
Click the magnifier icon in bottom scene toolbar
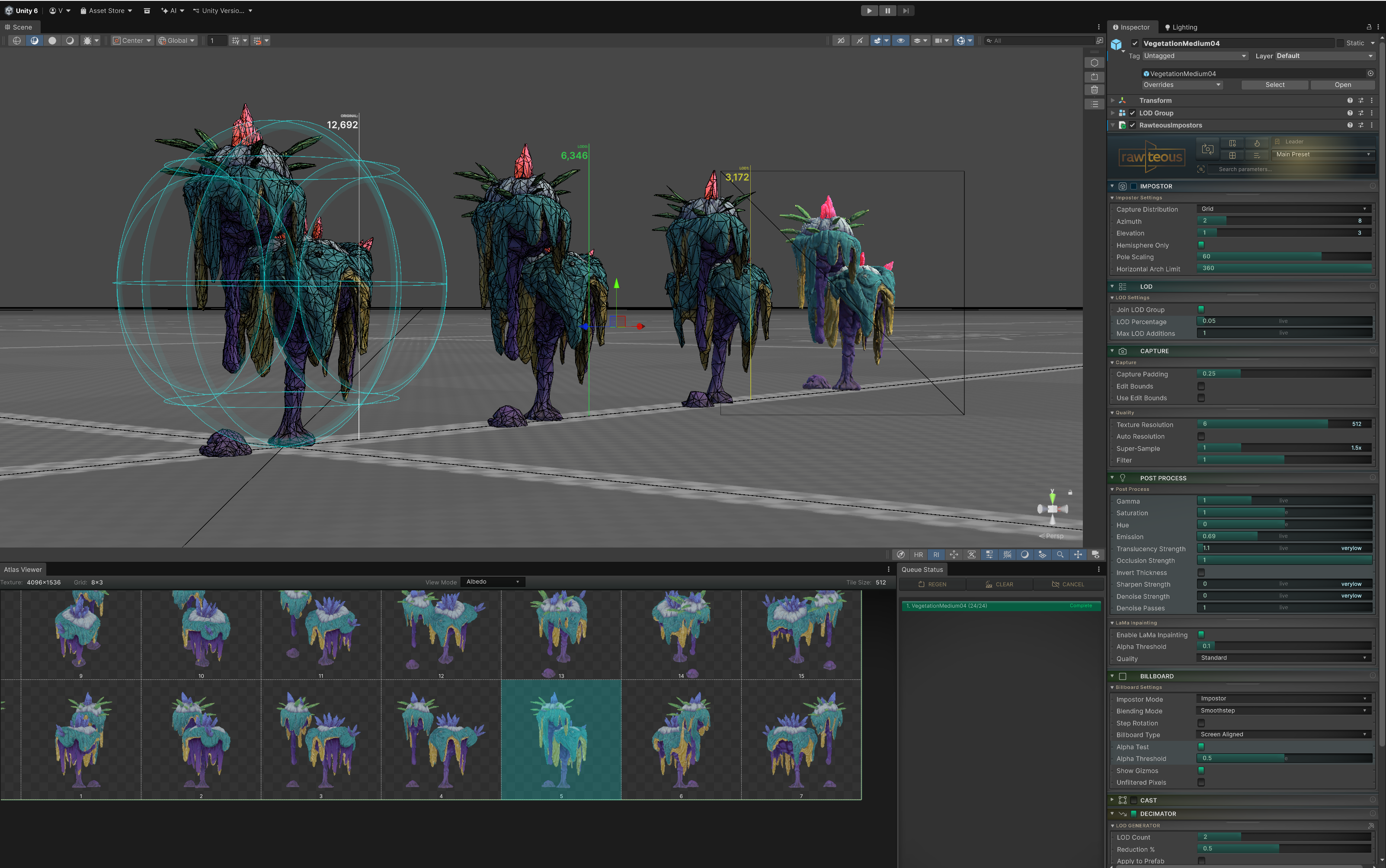[1060, 554]
